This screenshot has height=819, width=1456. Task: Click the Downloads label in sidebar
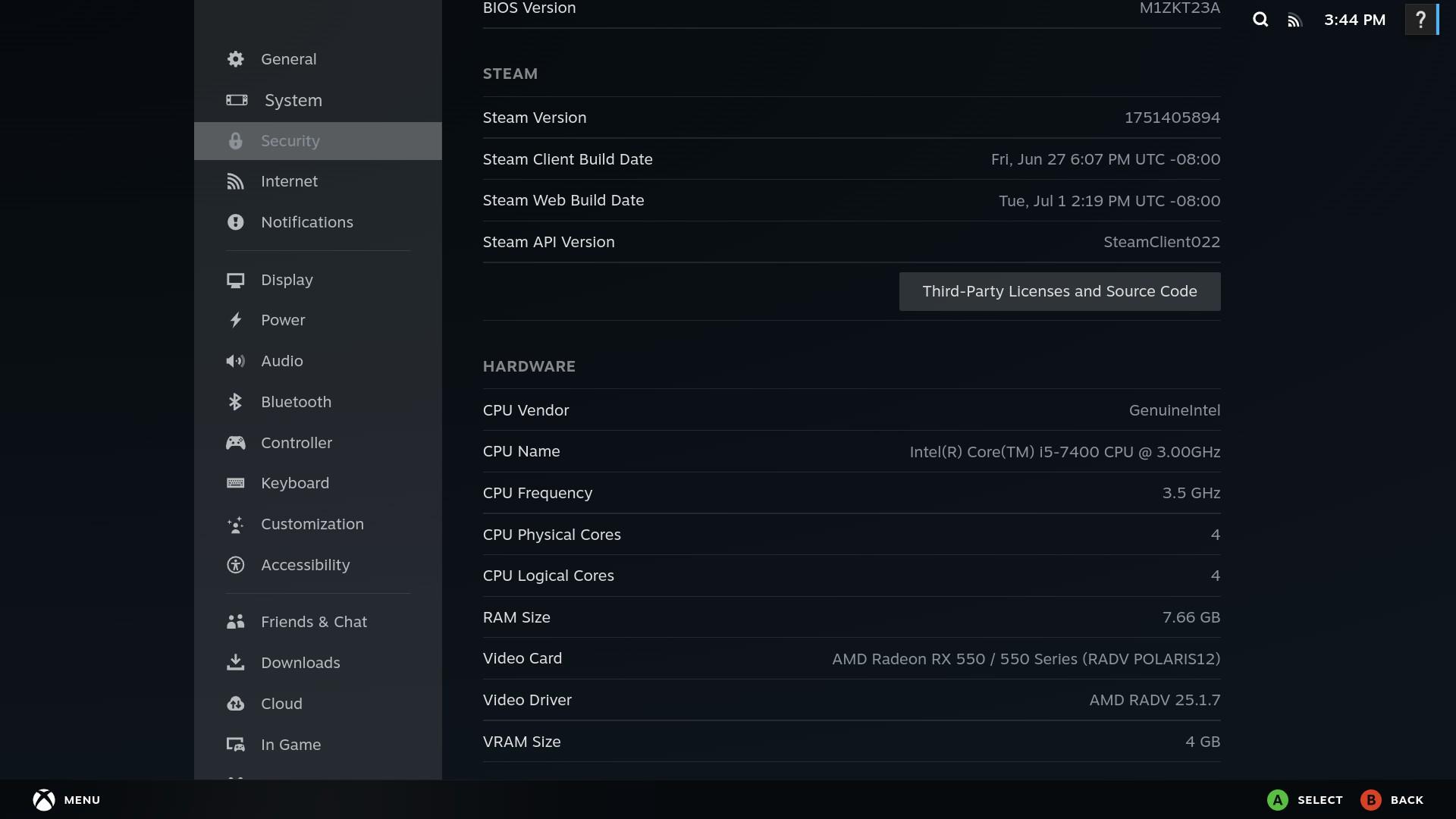coord(300,663)
